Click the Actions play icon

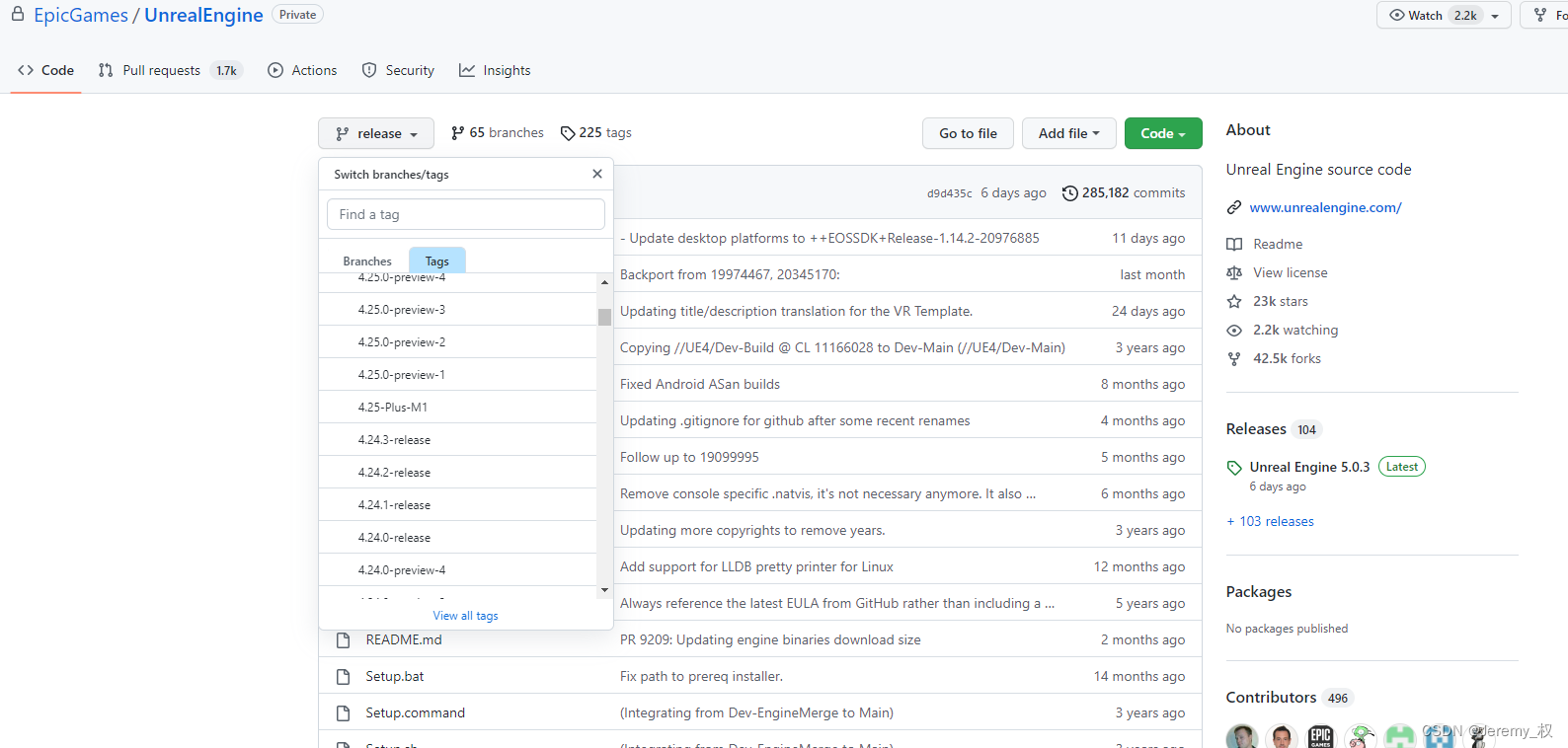pos(275,70)
